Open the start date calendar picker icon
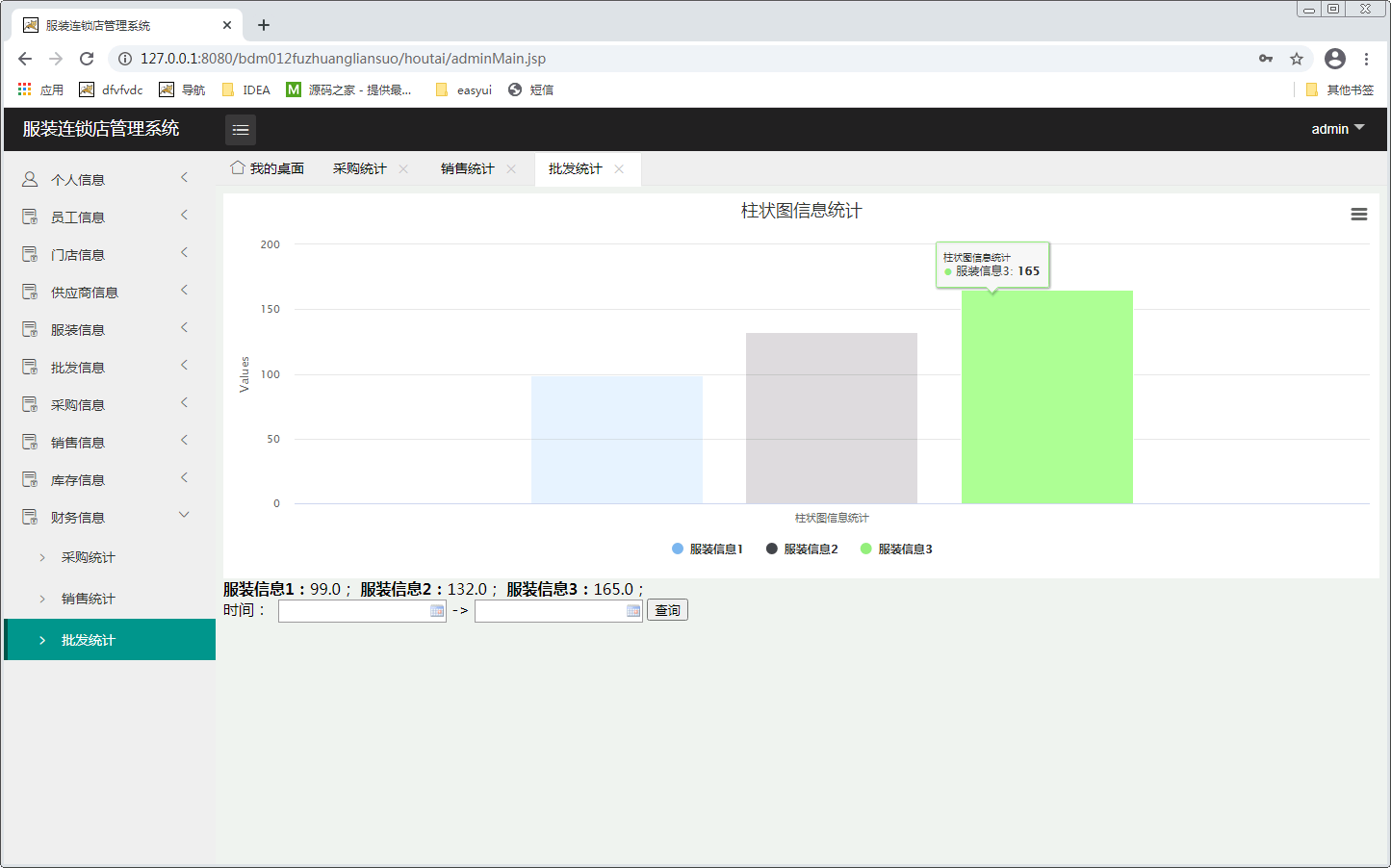The image size is (1391, 868). click(x=437, y=611)
